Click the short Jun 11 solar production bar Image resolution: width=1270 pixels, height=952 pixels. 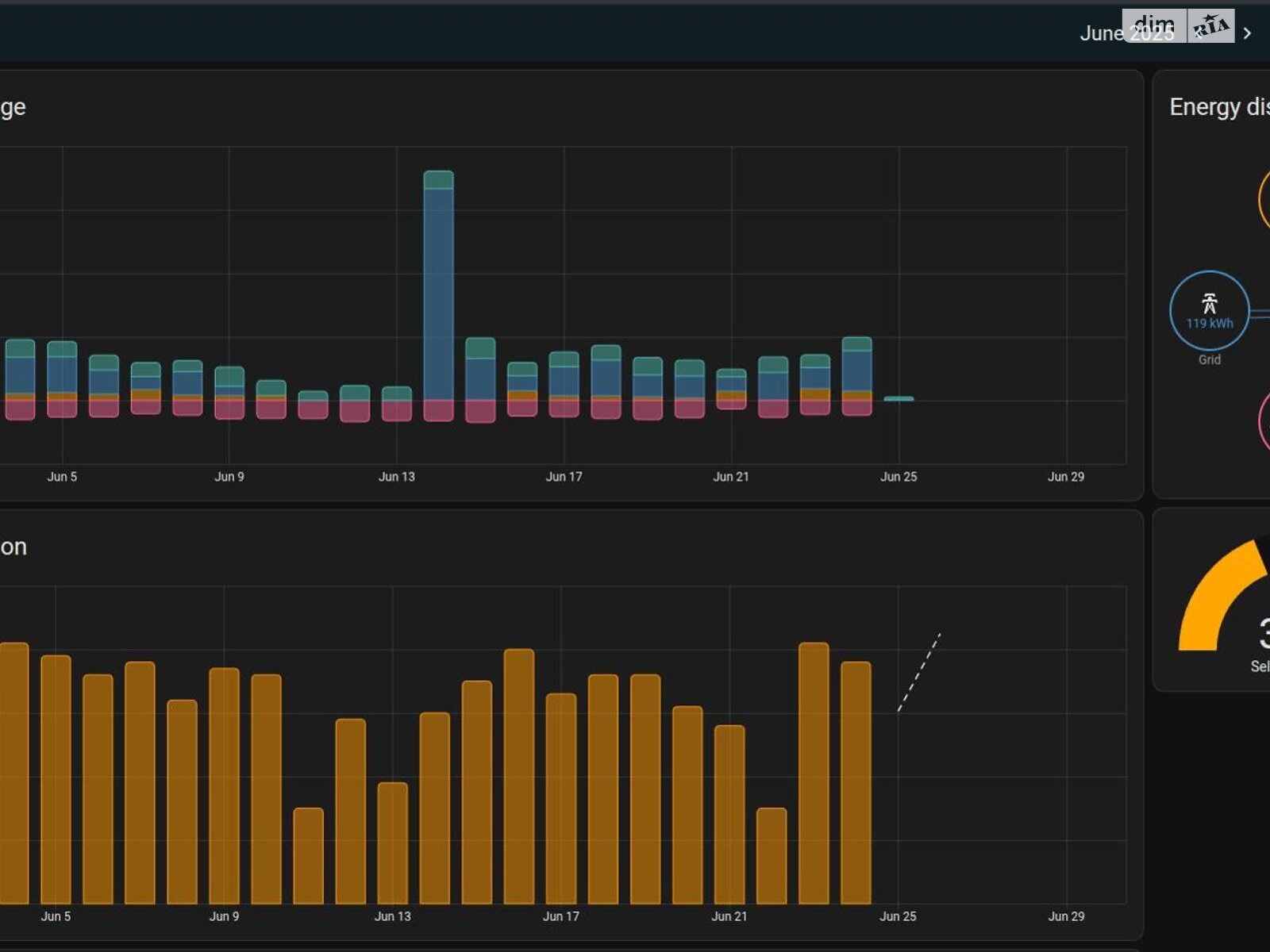(x=309, y=856)
